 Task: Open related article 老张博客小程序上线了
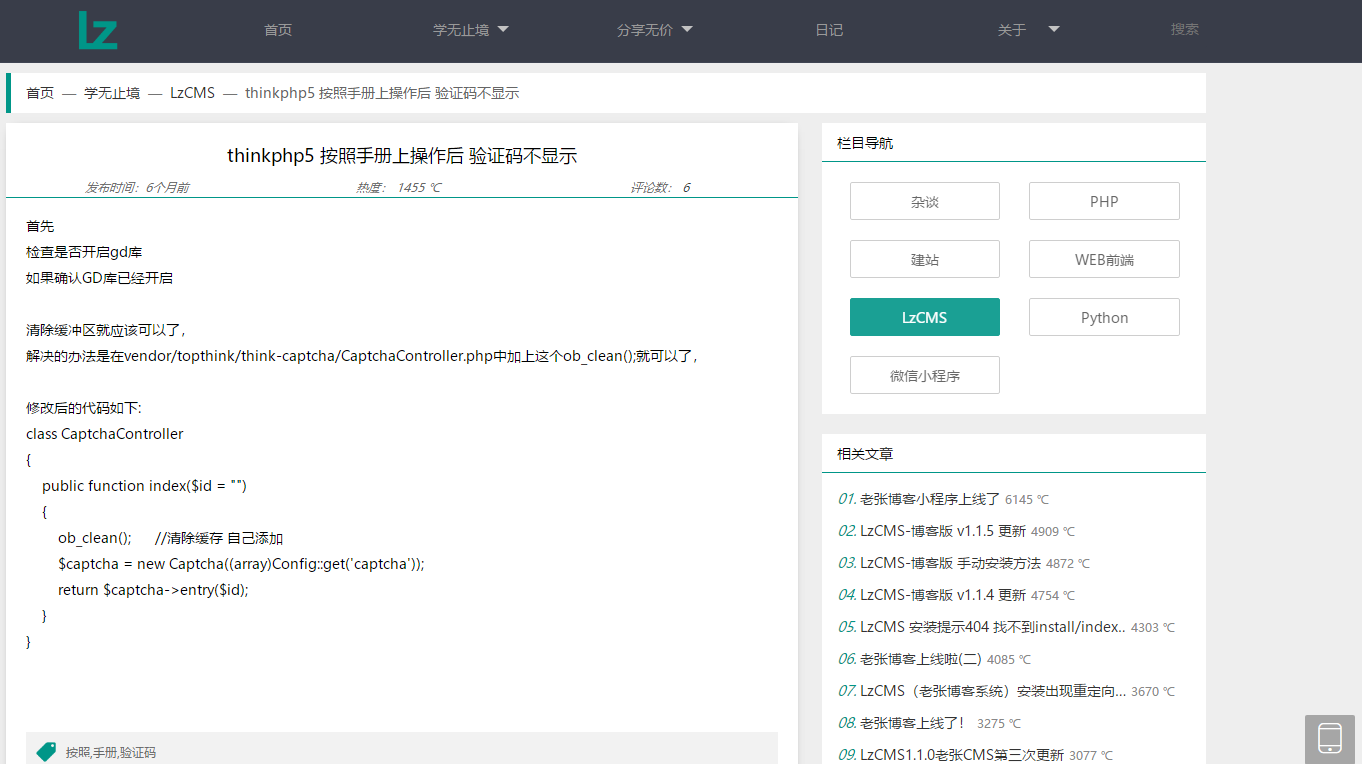(929, 499)
